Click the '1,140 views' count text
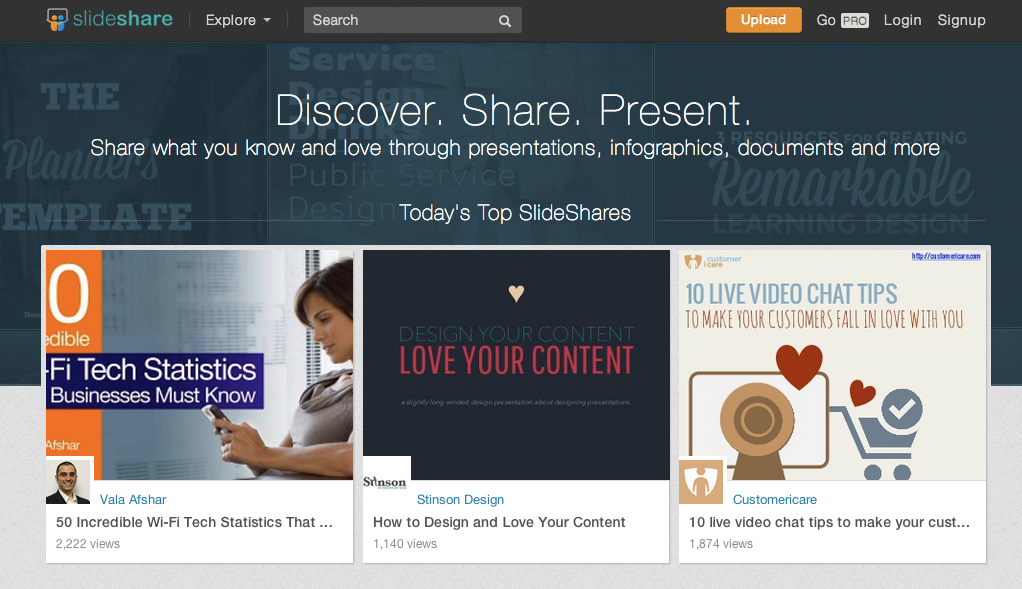 click(x=405, y=544)
